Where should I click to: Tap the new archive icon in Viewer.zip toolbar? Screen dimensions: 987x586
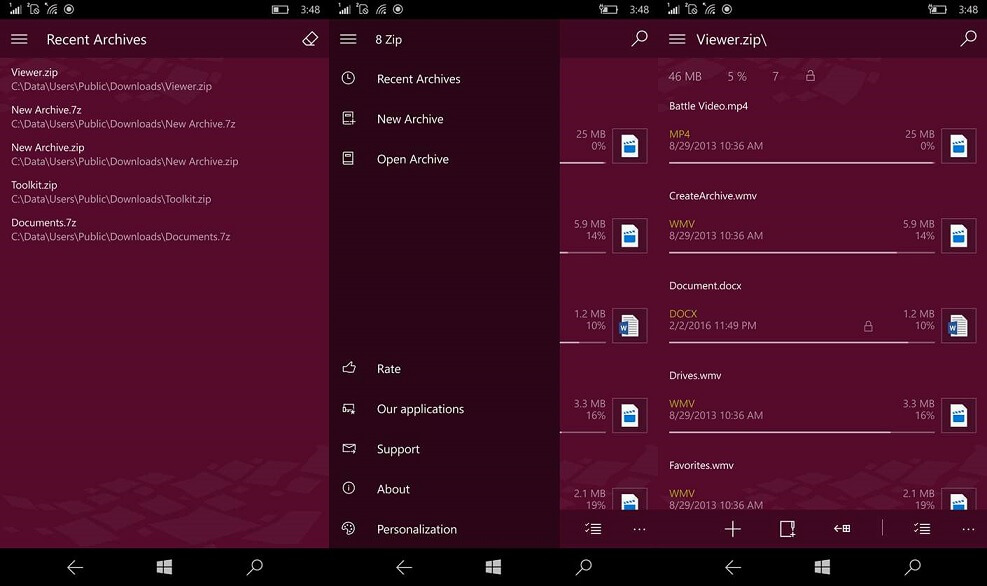click(x=787, y=529)
